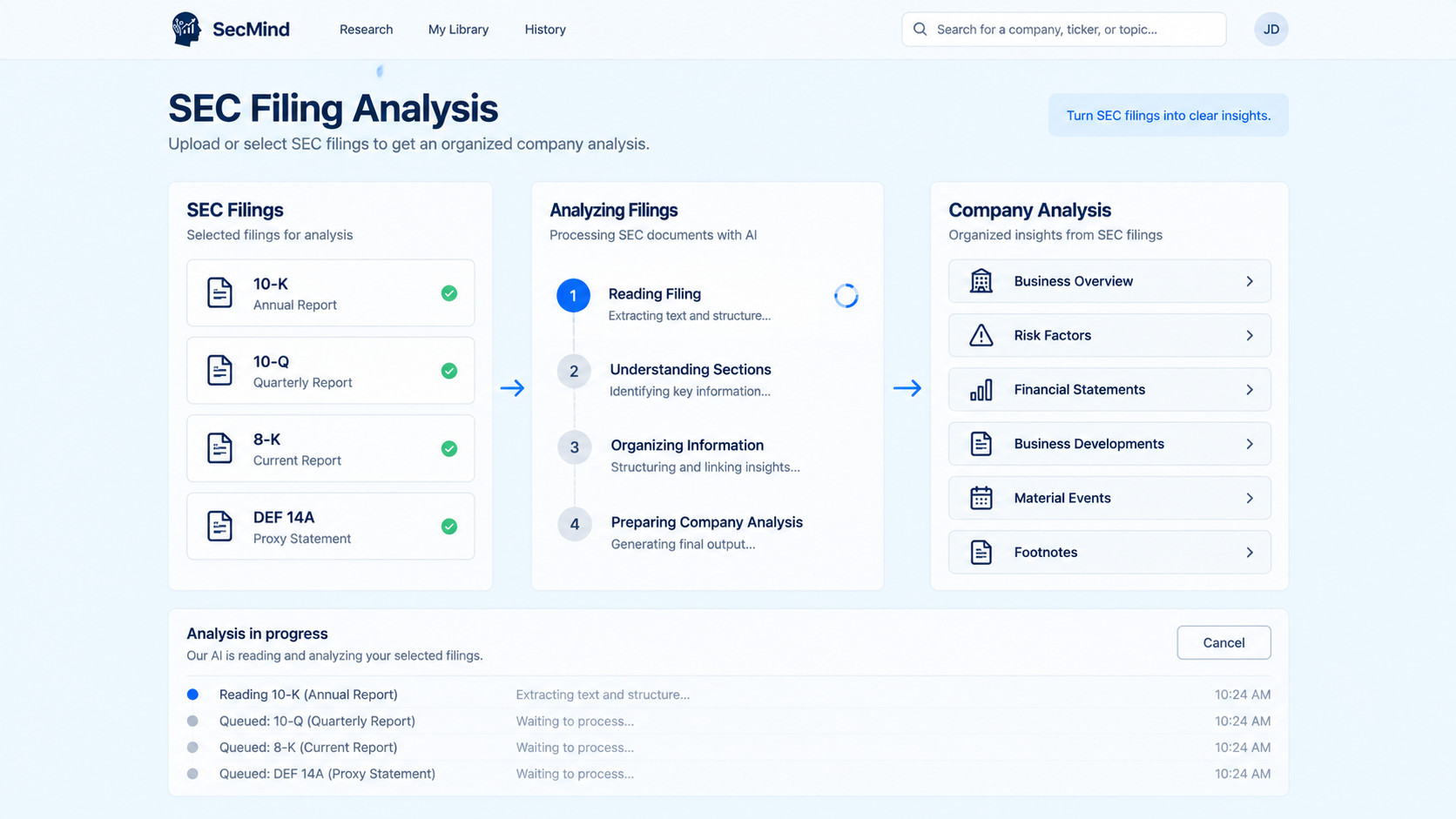This screenshot has height=819, width=1456.
Task: Click 'Queued: 8-K (Current Report)' log entry
Action: pos(728,747)
